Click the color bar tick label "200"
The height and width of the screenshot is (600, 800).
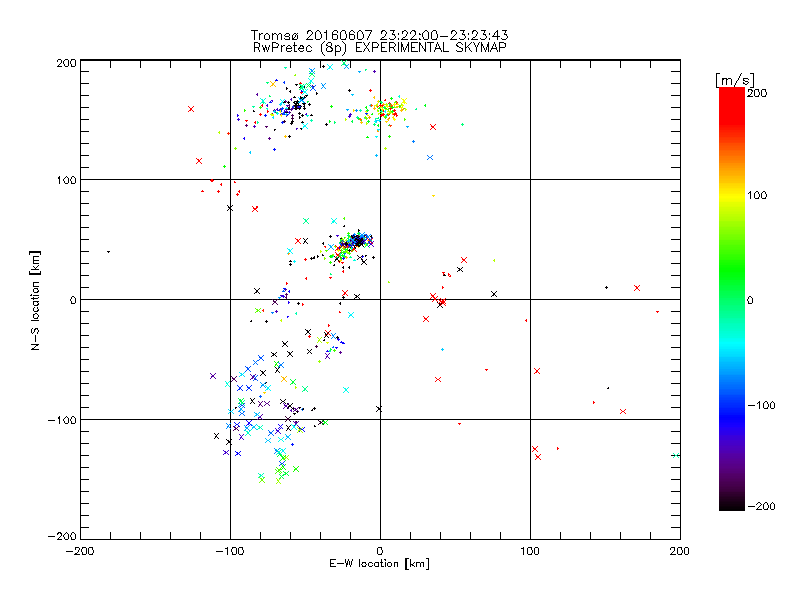[x=757, y=93]
